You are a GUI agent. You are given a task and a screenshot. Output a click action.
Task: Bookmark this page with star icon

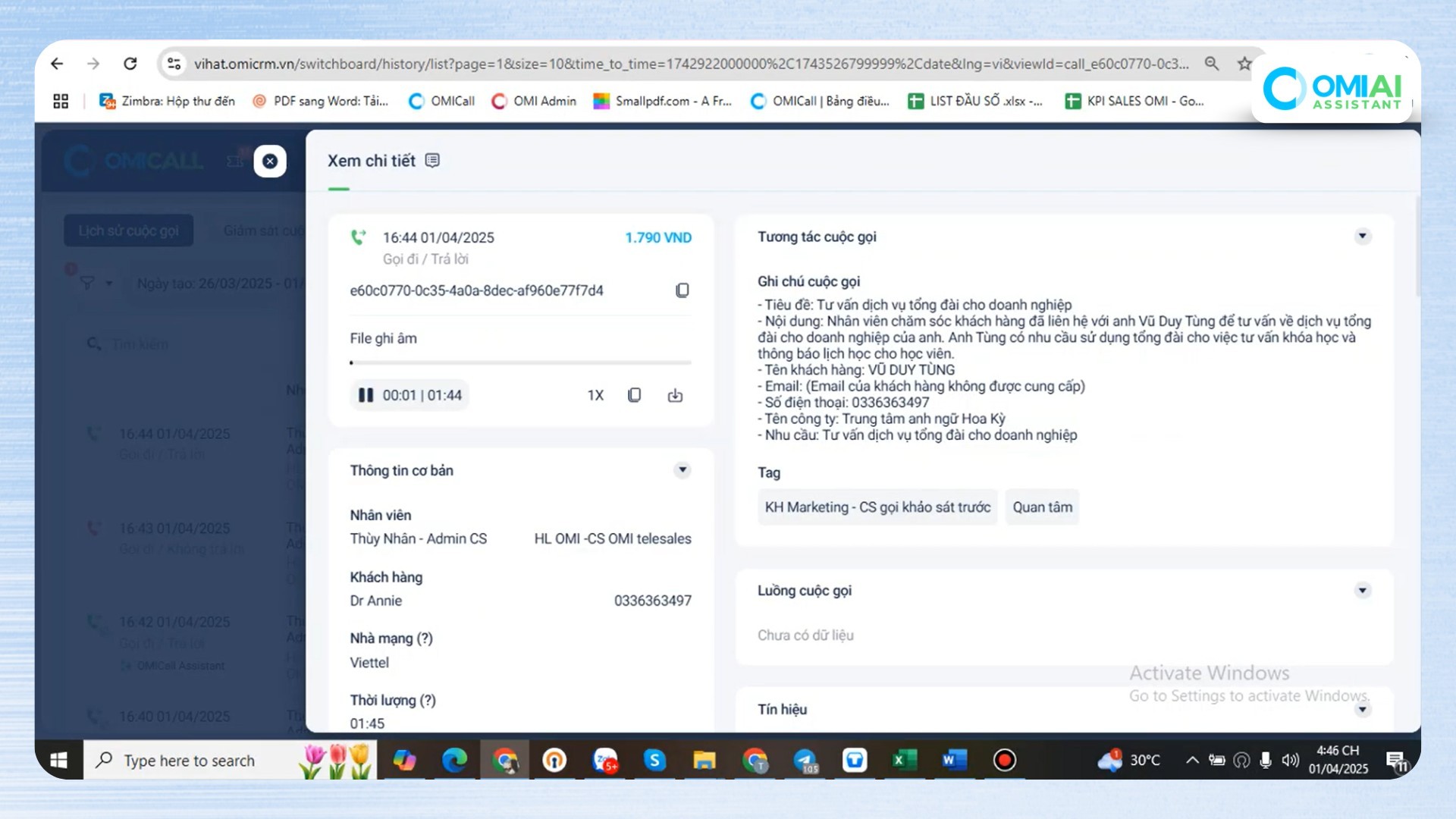1244,64
